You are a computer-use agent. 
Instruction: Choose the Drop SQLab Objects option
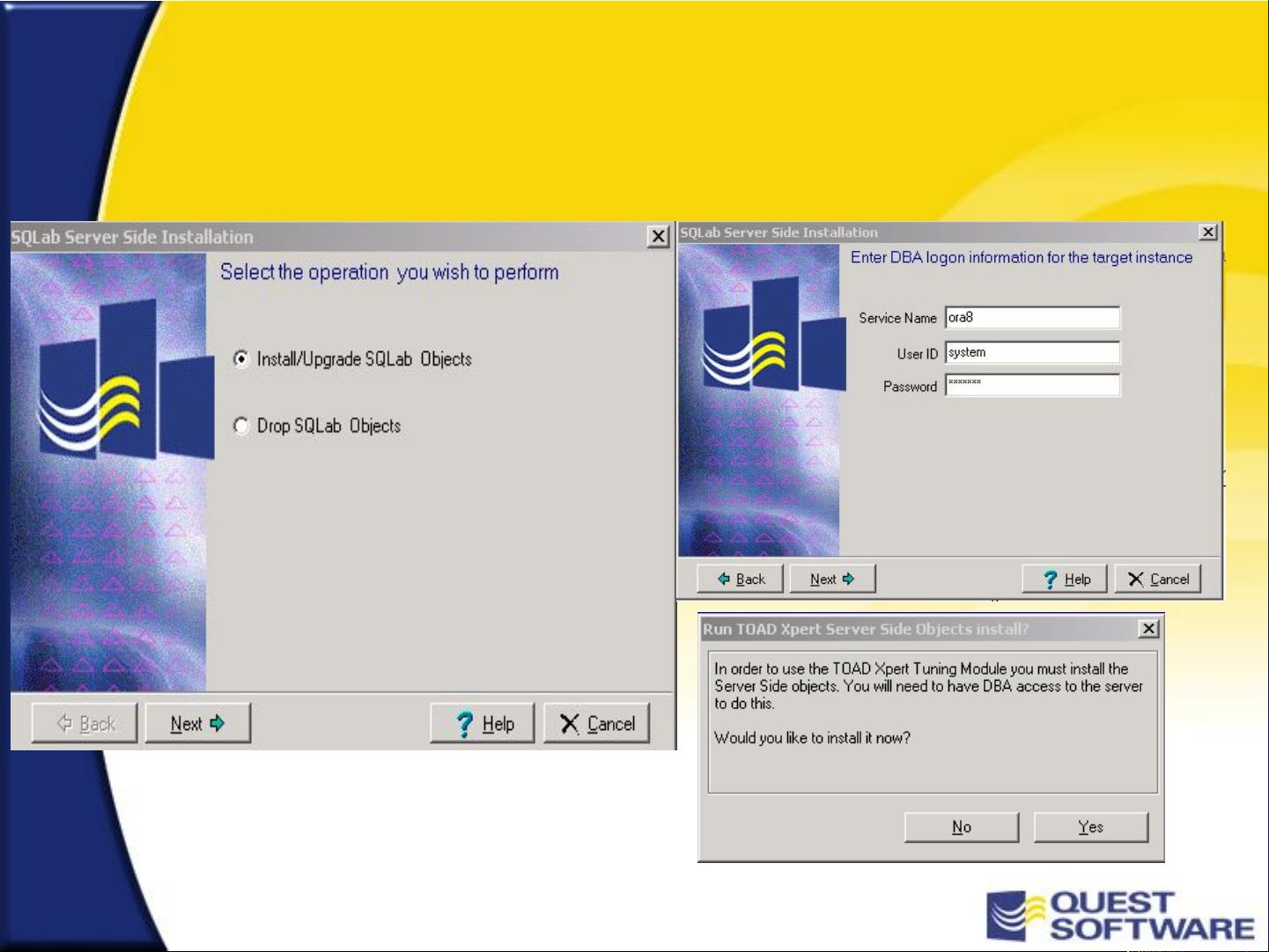[241, 426]
